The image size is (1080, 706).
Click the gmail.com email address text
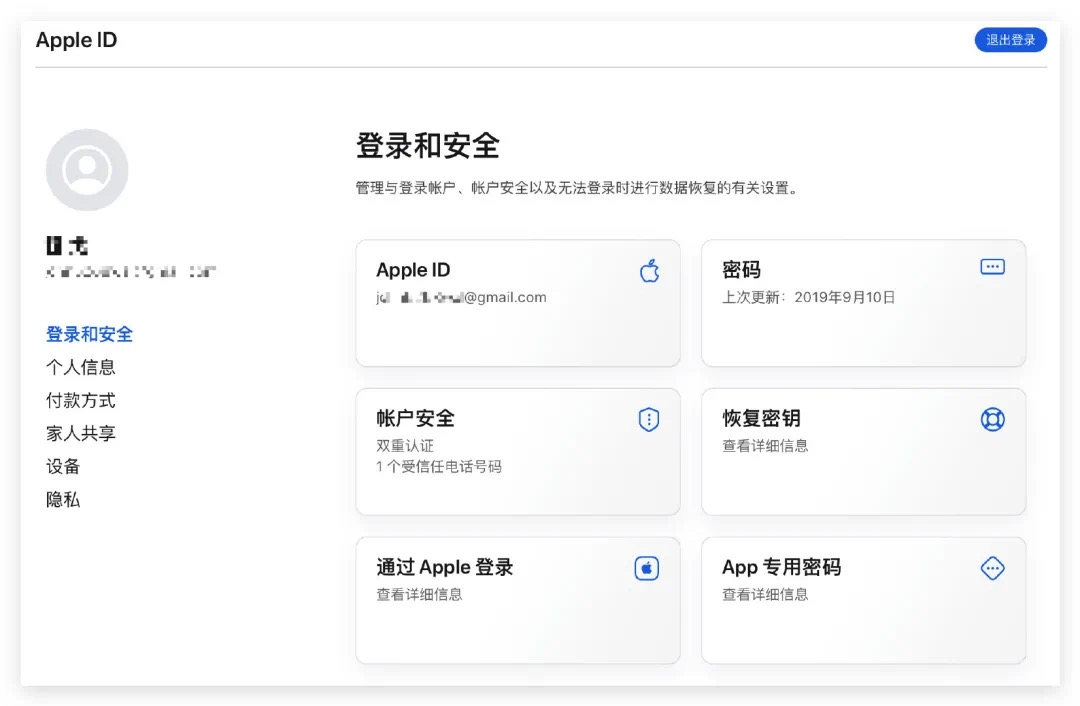point(461,298)
